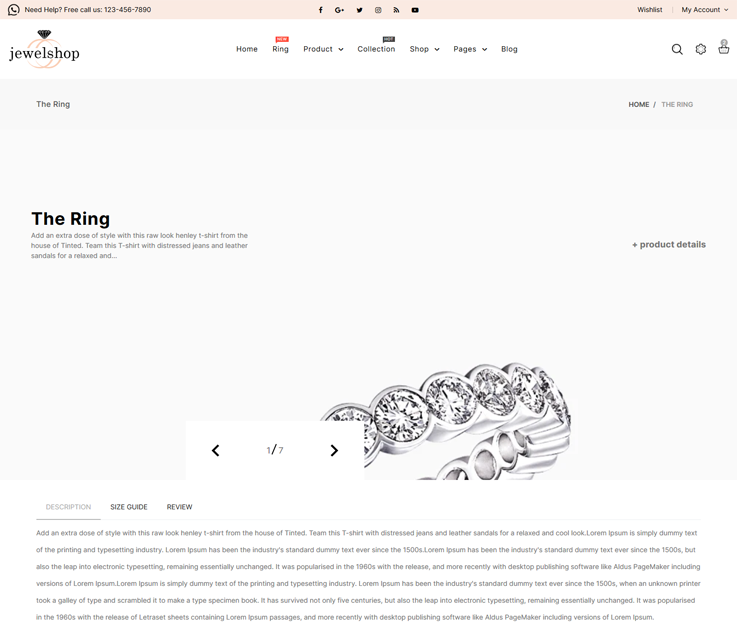
Task: Open the YouTube icon link
Action: 415,10
